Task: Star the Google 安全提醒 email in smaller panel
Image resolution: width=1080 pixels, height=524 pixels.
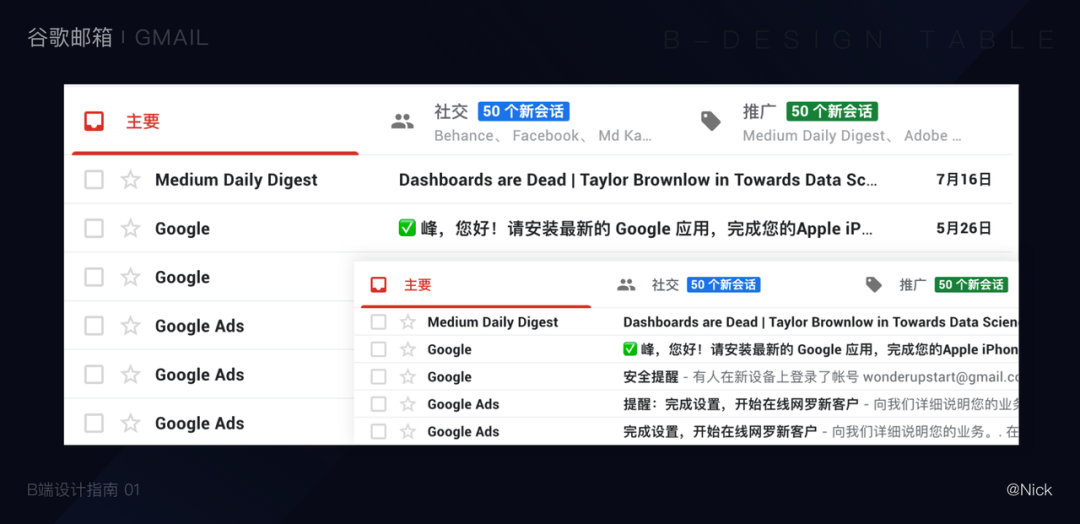Action: click(408, 377)
